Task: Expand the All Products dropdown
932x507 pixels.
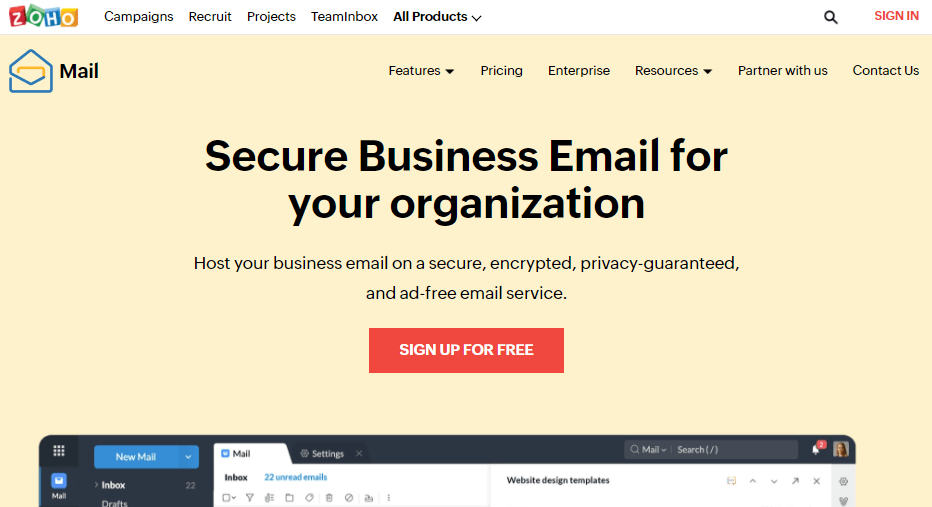Action: pyautogui.click(x=437, y=17)
